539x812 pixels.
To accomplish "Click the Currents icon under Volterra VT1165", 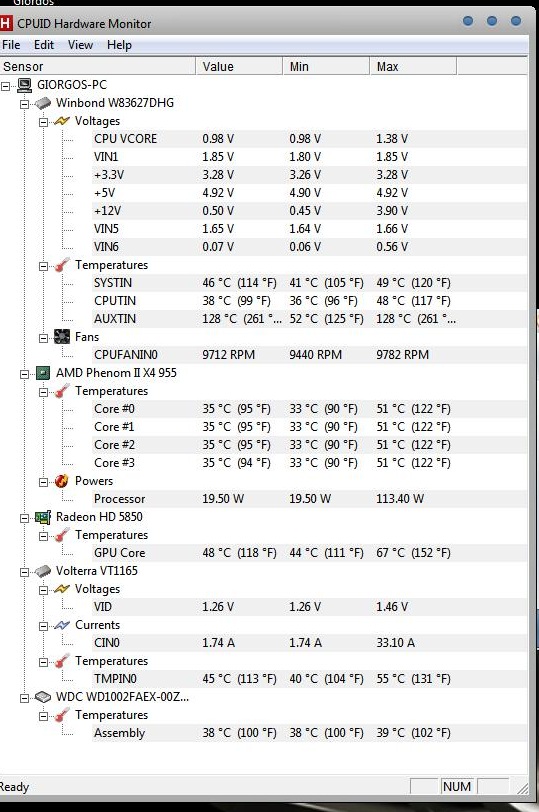I will 62,625.
